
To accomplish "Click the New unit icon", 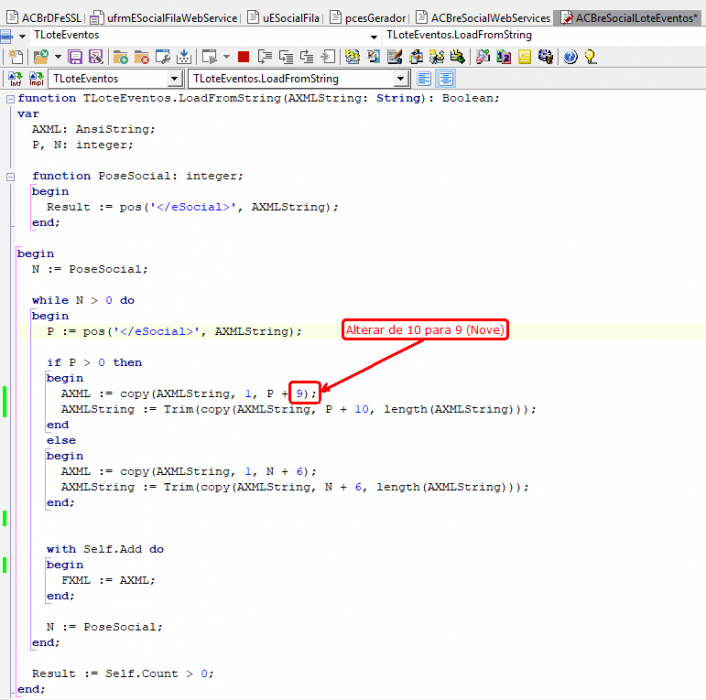I will click(x=16, y=57).
